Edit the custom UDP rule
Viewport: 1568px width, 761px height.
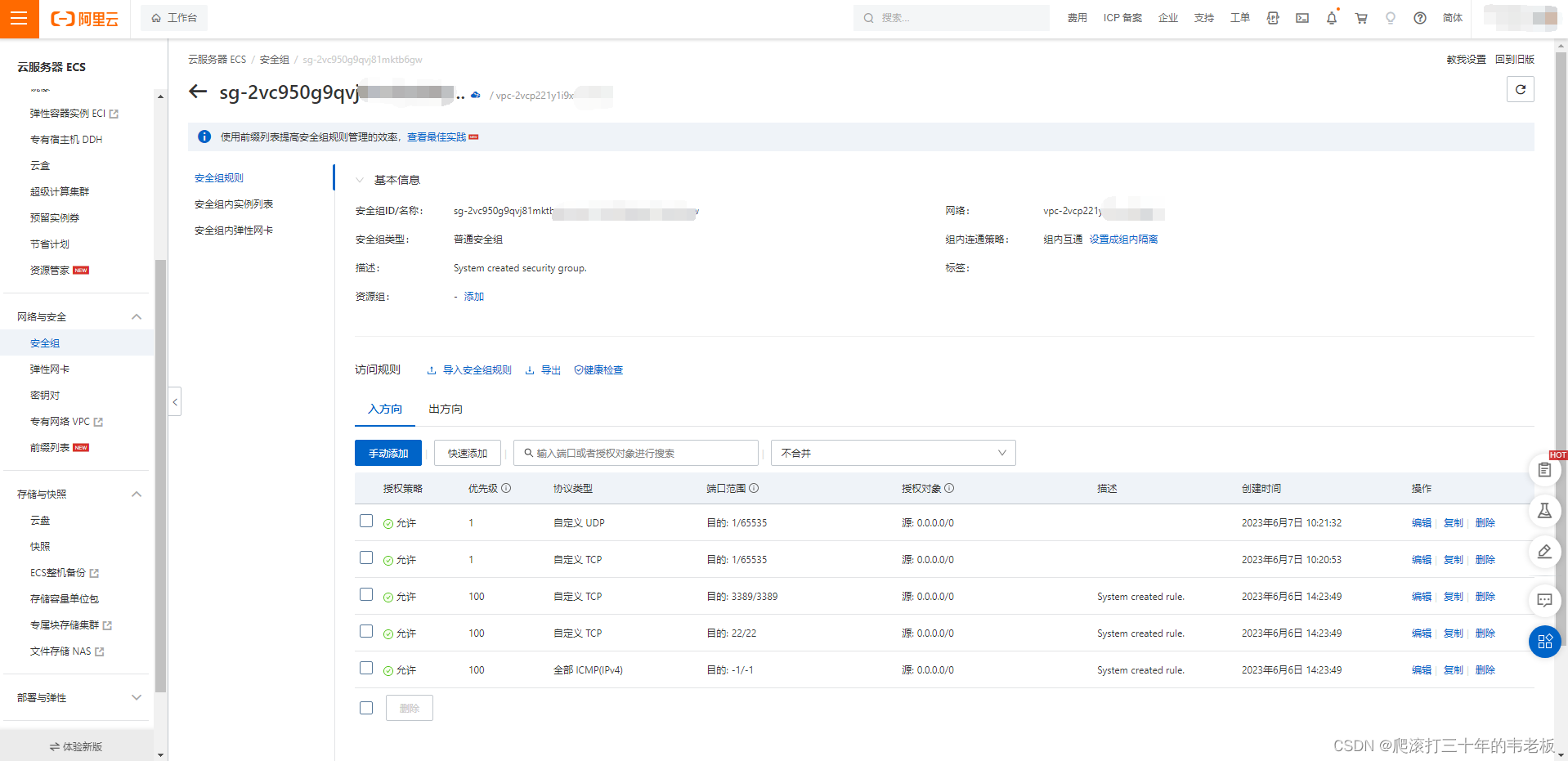tap(1422, 523)
